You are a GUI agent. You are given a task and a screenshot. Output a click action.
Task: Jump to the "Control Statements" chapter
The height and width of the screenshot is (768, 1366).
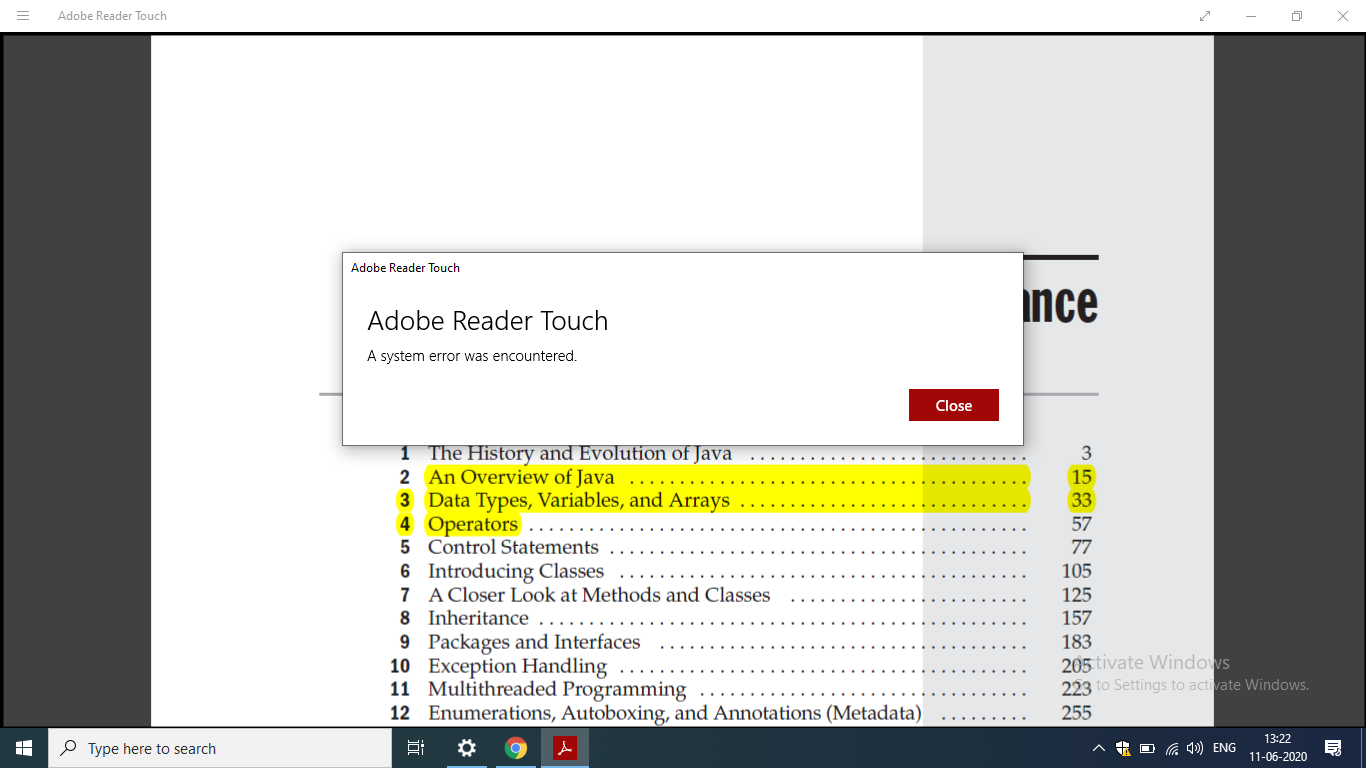[x=512, y=547]
